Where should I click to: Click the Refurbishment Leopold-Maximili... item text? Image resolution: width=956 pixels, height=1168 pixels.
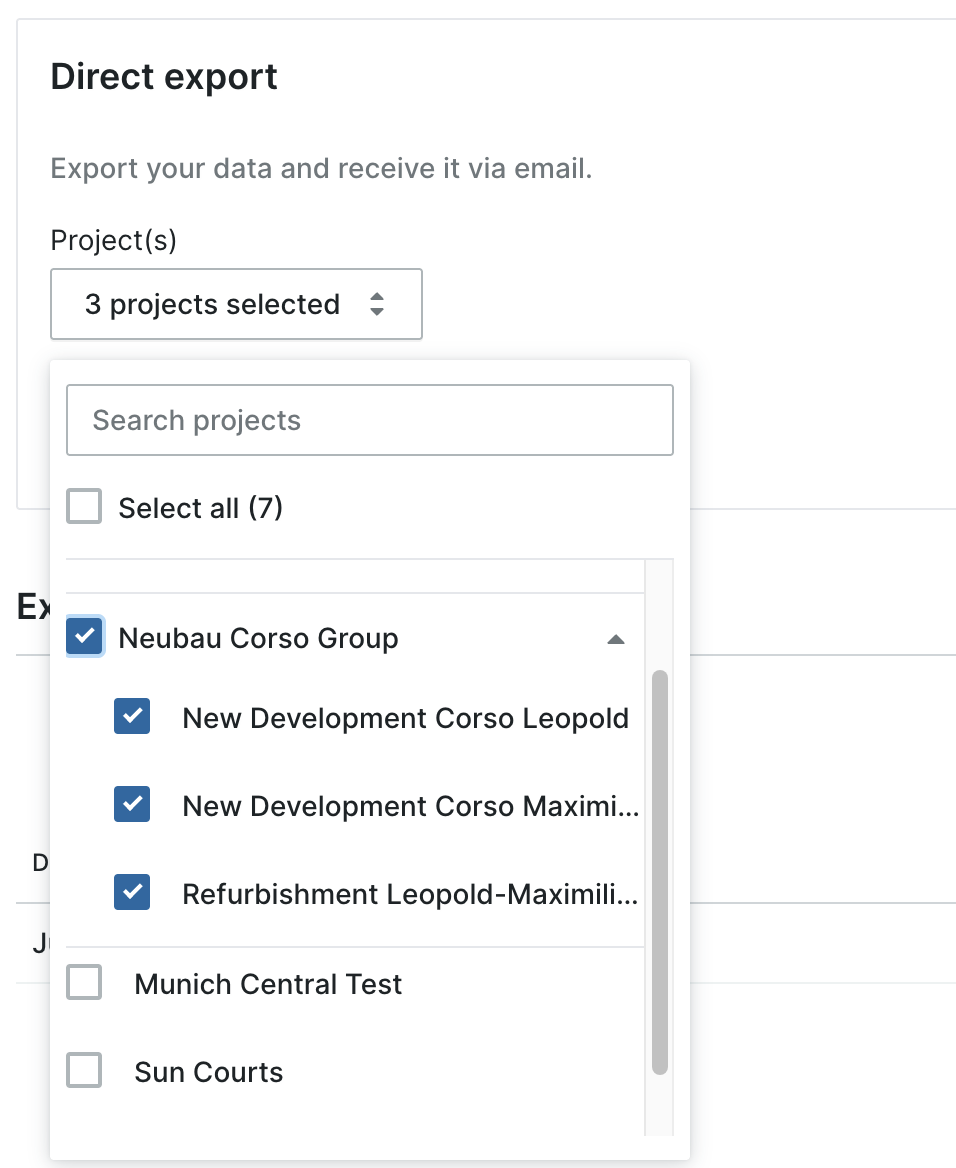click(x=410, y=893)
